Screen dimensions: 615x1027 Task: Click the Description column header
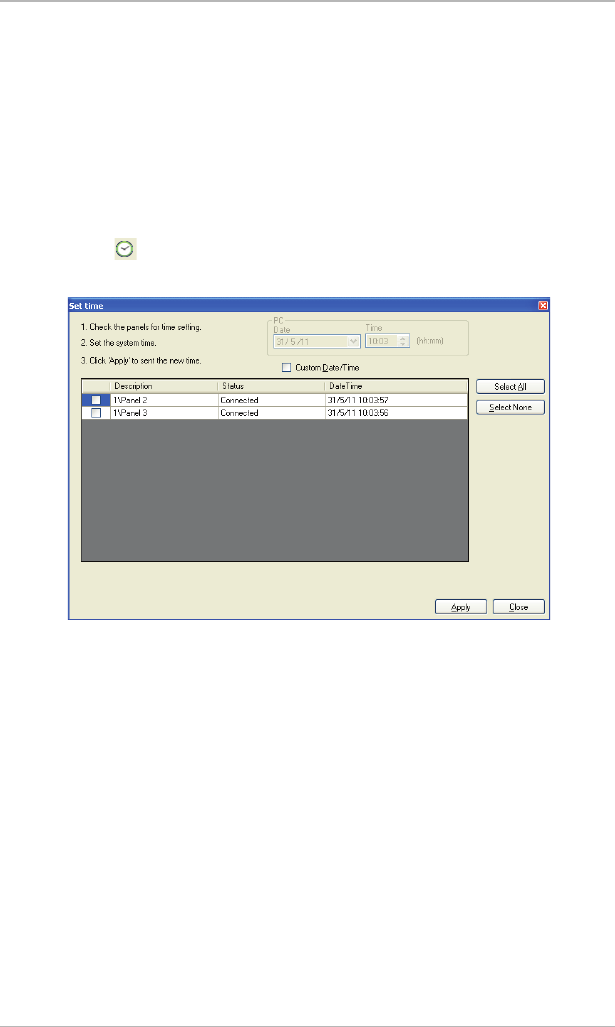[164, 386]
